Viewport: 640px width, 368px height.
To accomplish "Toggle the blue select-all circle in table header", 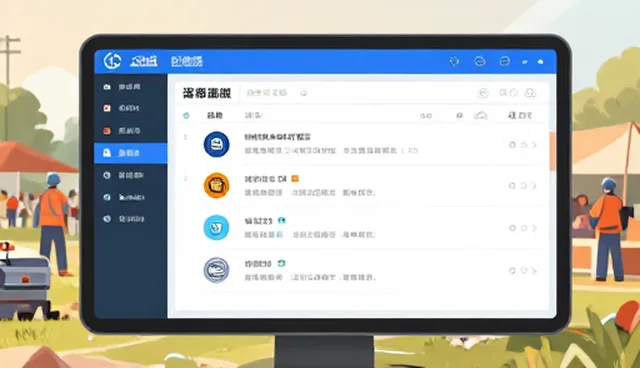I will pyautogui.click(x=186, y=116).
